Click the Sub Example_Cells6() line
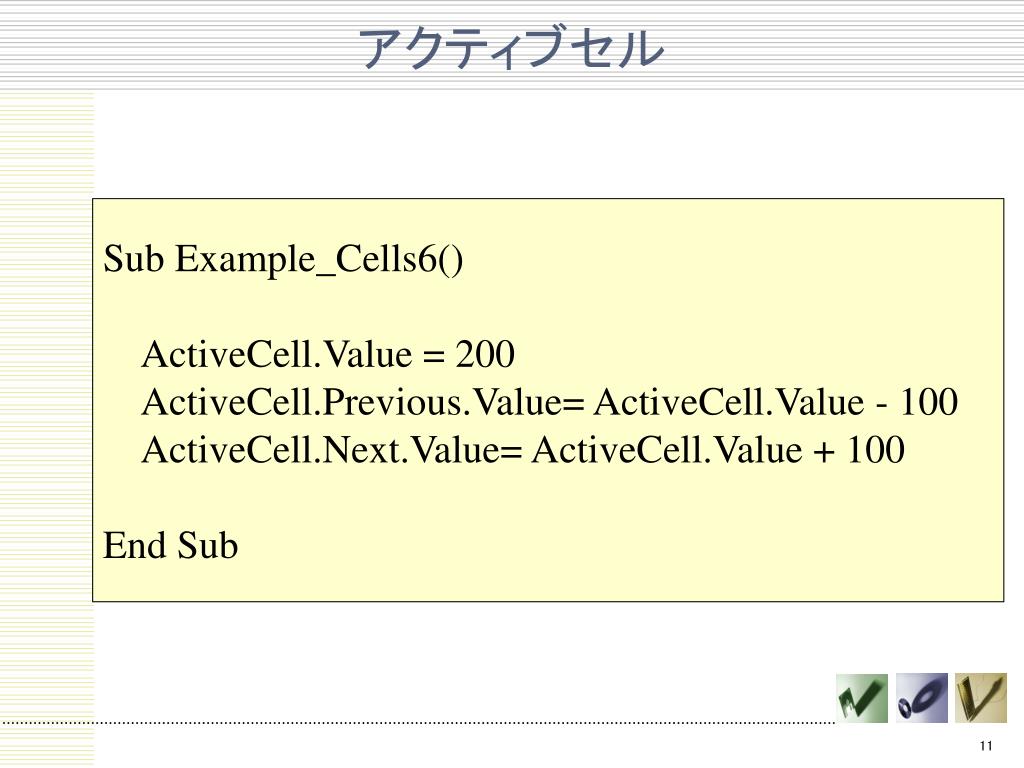This screenshot has height=768, width=1024. click(x=283, y=259)
